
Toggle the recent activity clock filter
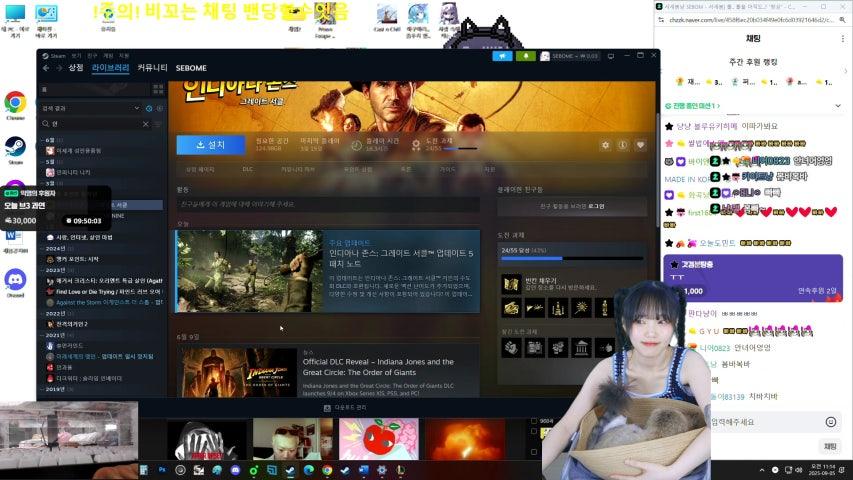tap(149, 108)
